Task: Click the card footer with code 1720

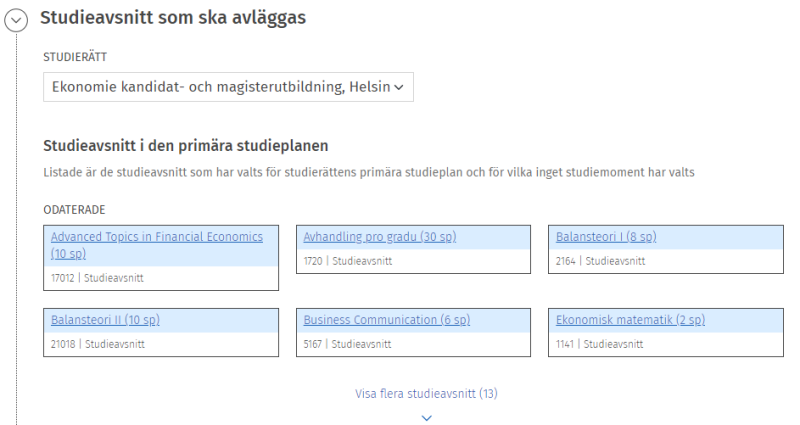Action: 414,261
